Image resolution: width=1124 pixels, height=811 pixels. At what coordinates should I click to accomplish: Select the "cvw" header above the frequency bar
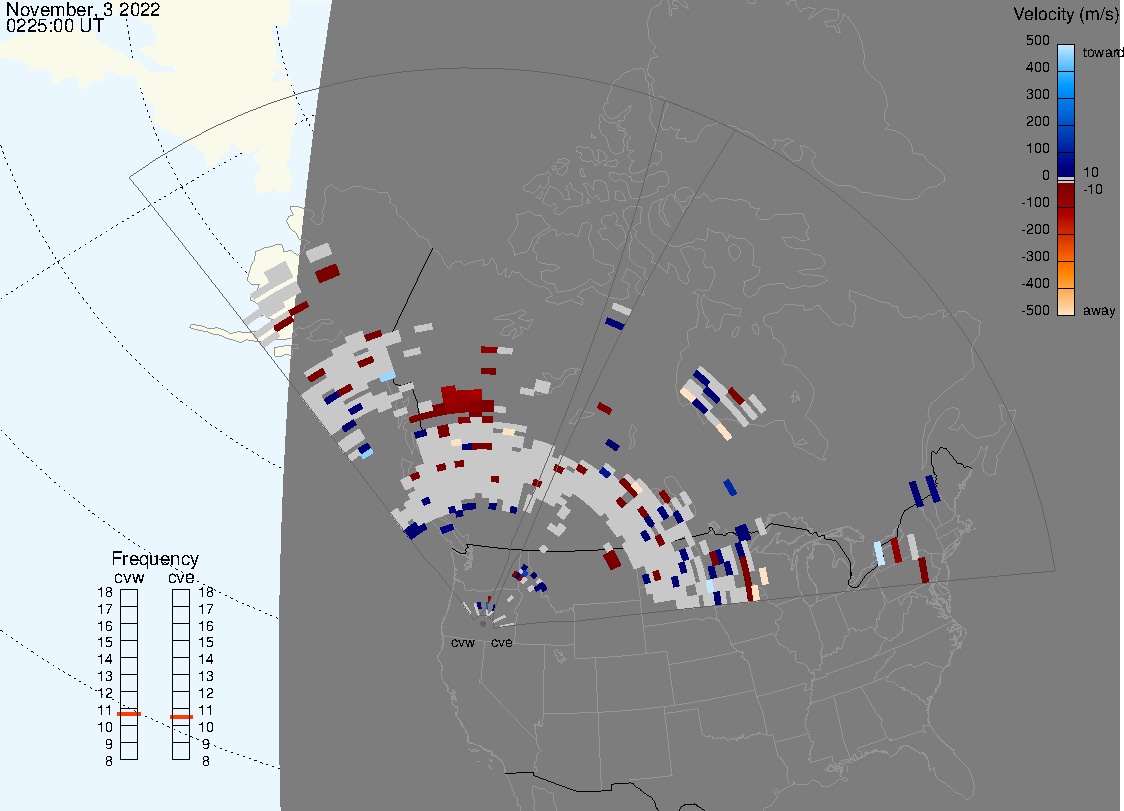tap(130, 577)
